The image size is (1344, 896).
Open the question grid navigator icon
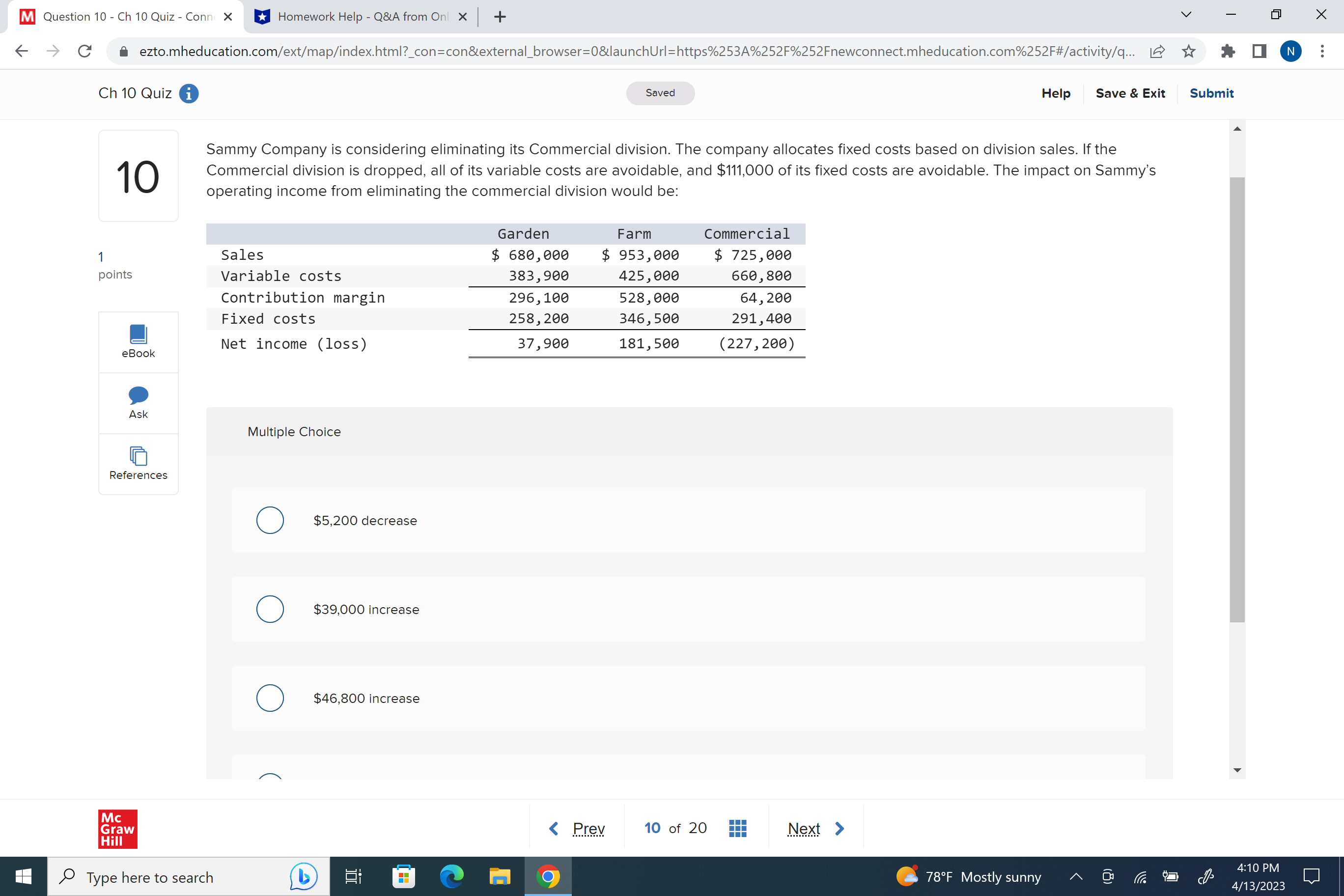(x=738, y=828)
